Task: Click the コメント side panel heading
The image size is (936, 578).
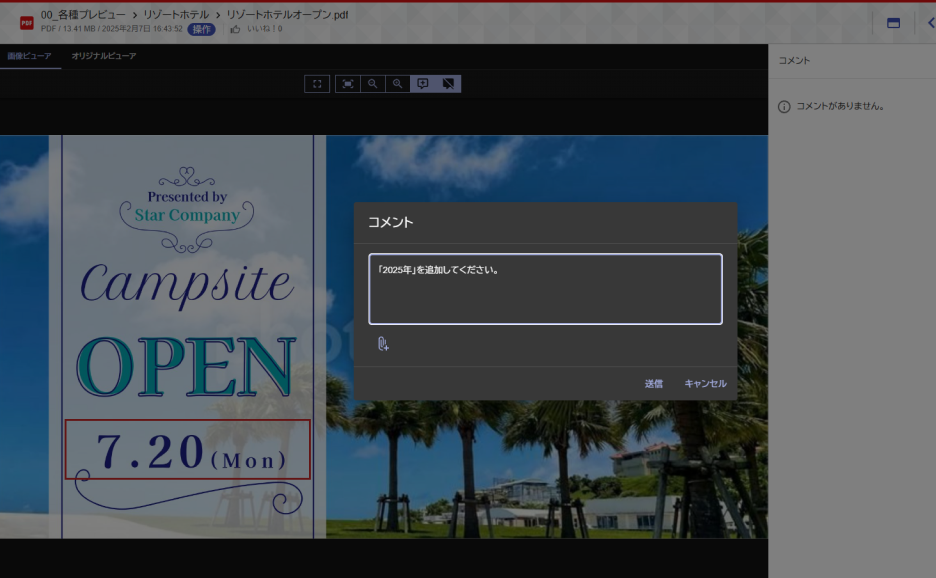Action: pos(794,60)
